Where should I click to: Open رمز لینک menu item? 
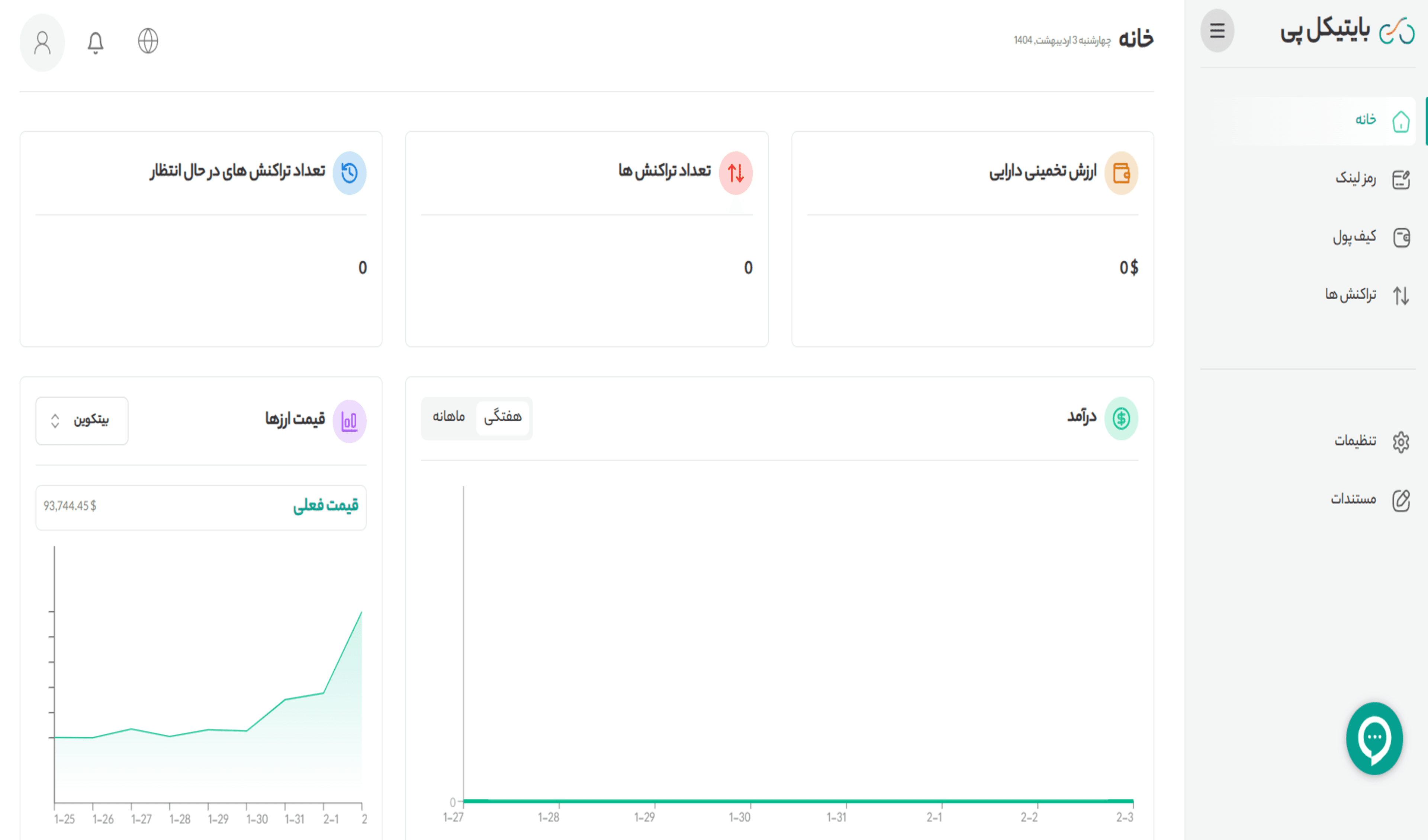click(1355, 178)
